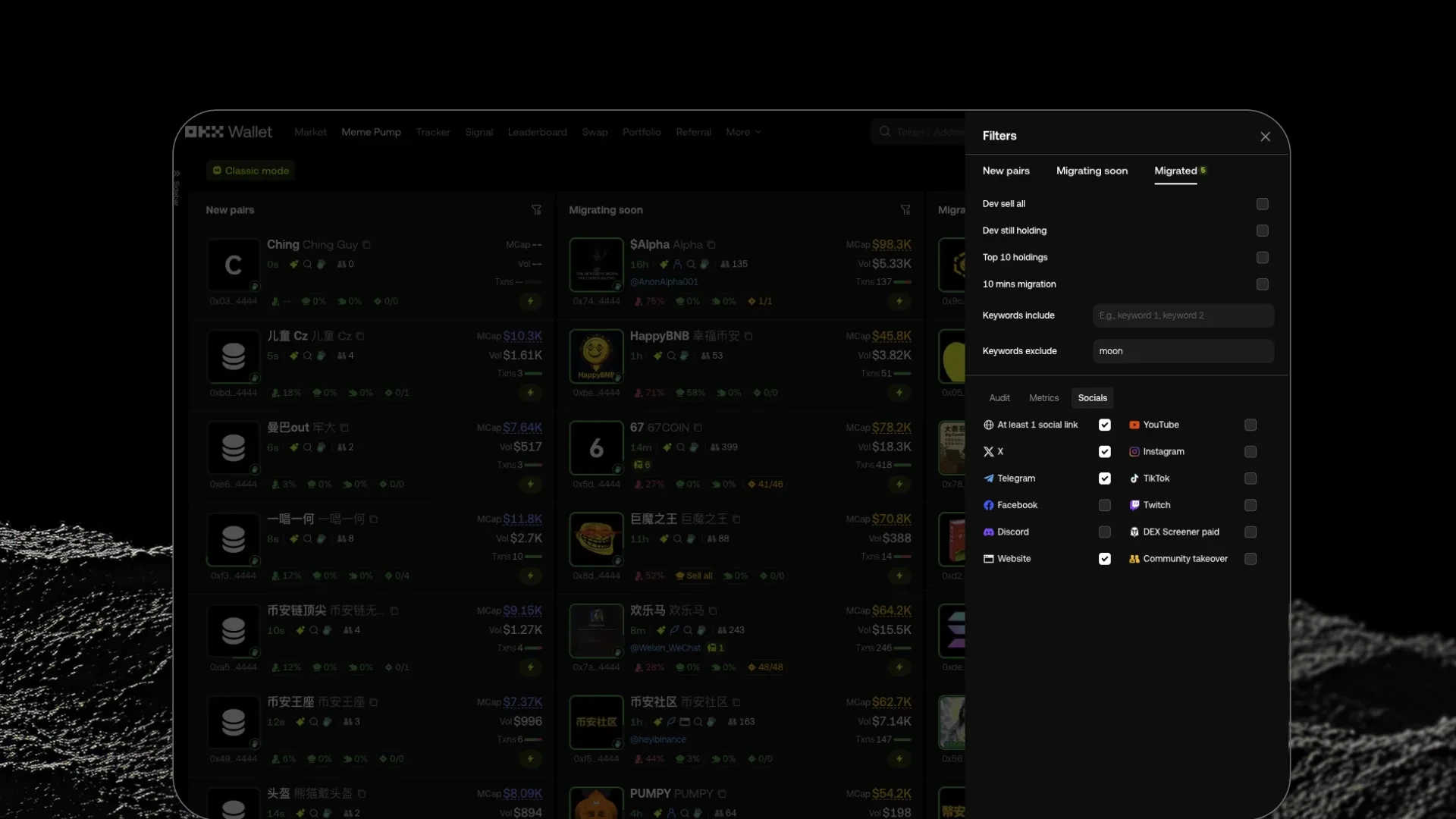Click the filter icon in New pairs column
The height and width of the screenshot is (819, 1456).
coord(536,210)
